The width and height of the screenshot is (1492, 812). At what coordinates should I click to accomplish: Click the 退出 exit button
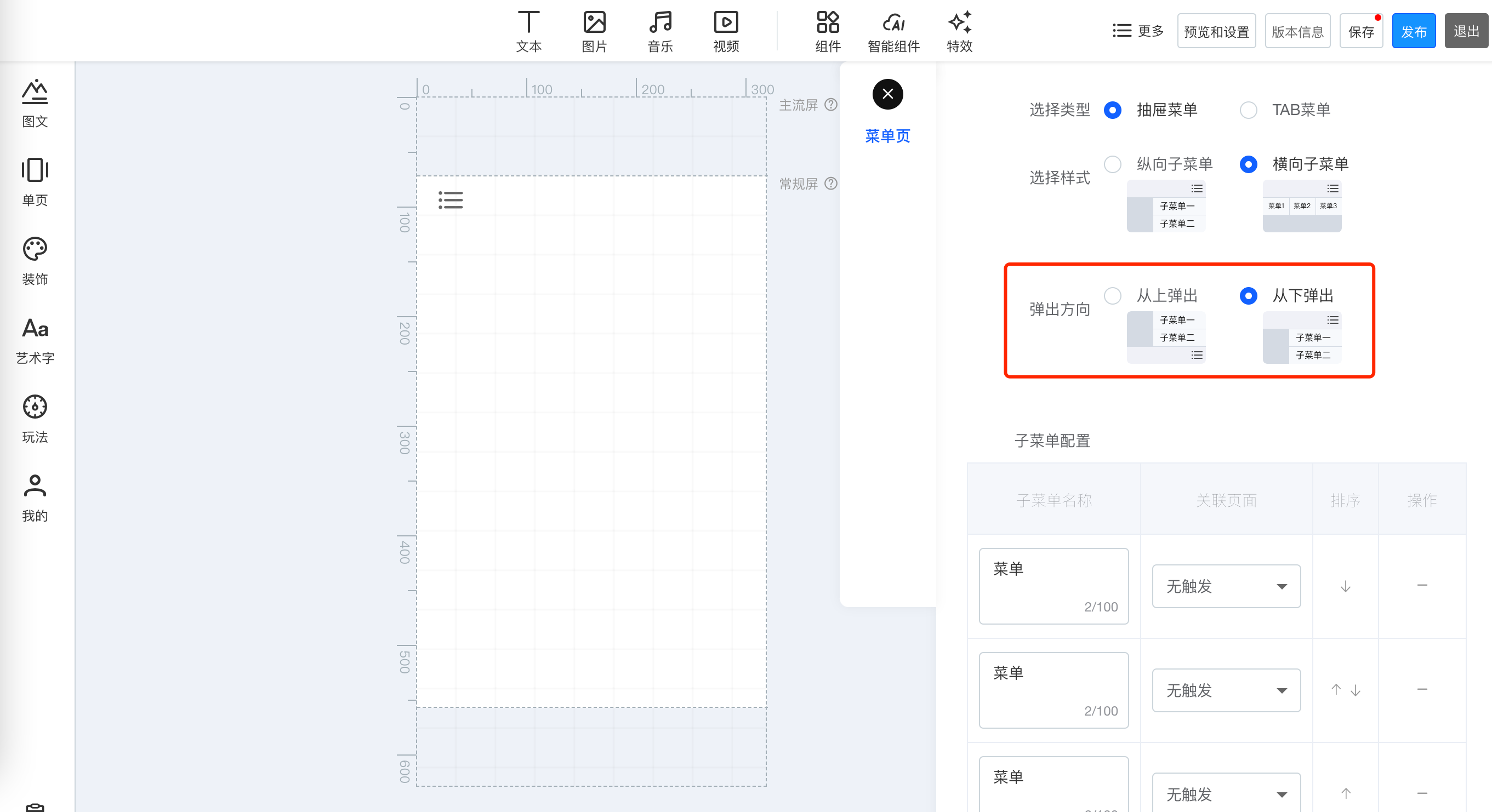[1467, 31]
